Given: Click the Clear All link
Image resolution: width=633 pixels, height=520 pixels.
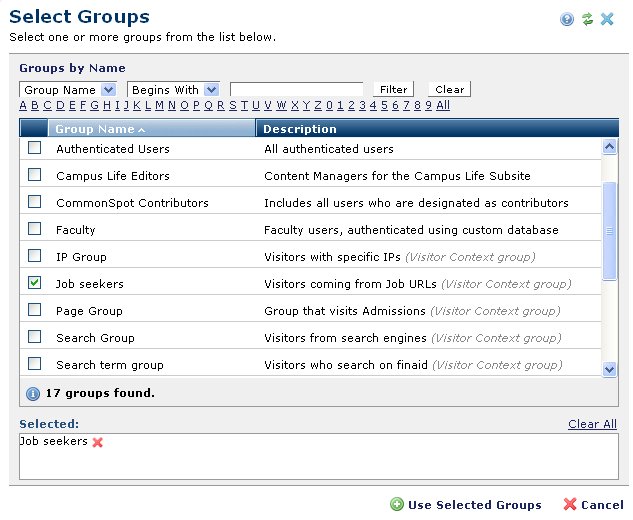Looking at the screenshot, I should point(592,424).
